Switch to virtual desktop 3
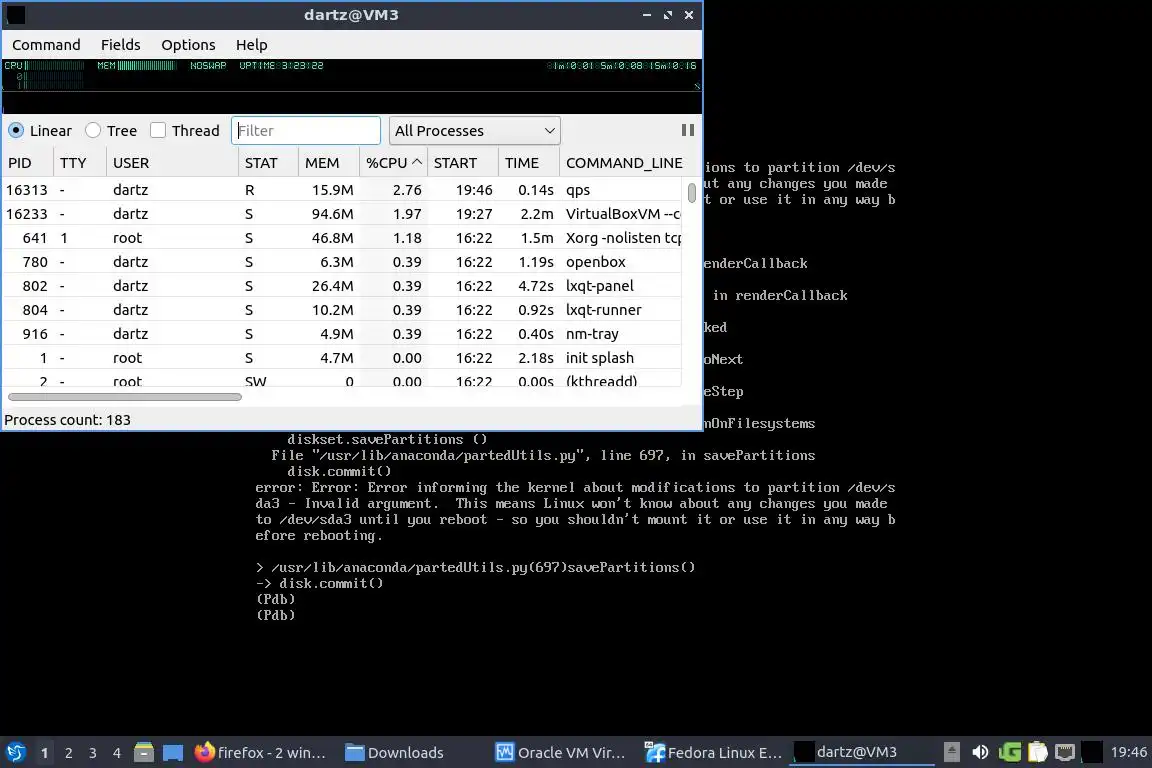 (x=93, y=753)
